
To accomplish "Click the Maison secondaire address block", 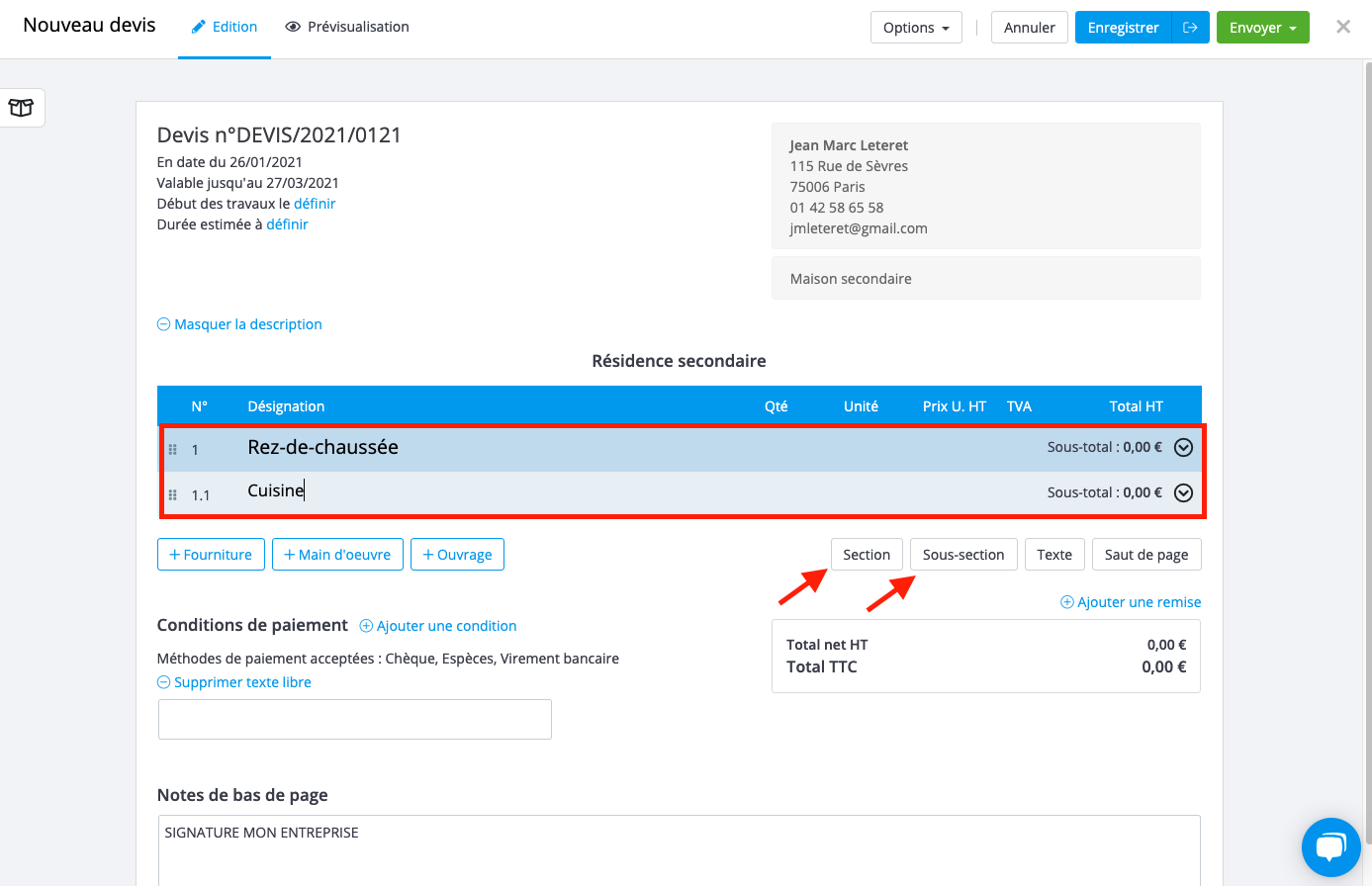I will point(986,278).
